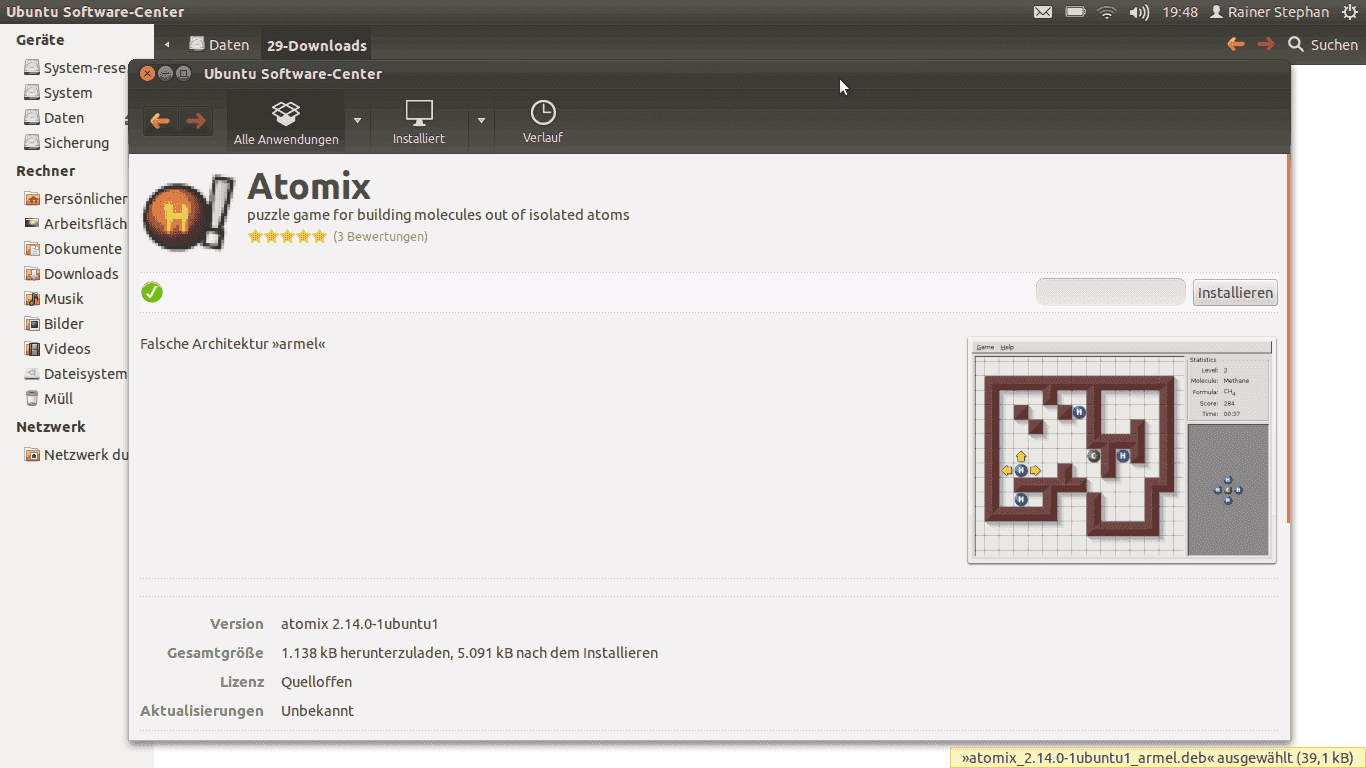
Task: Open Persönlicher home folder in sidebar
Action: 77,199
